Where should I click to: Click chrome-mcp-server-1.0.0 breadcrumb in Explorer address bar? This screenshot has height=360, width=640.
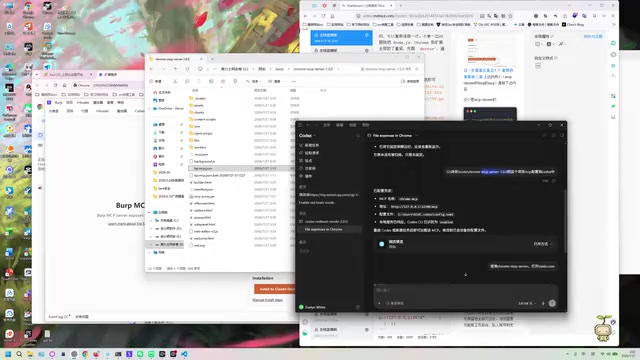(313, 69)
